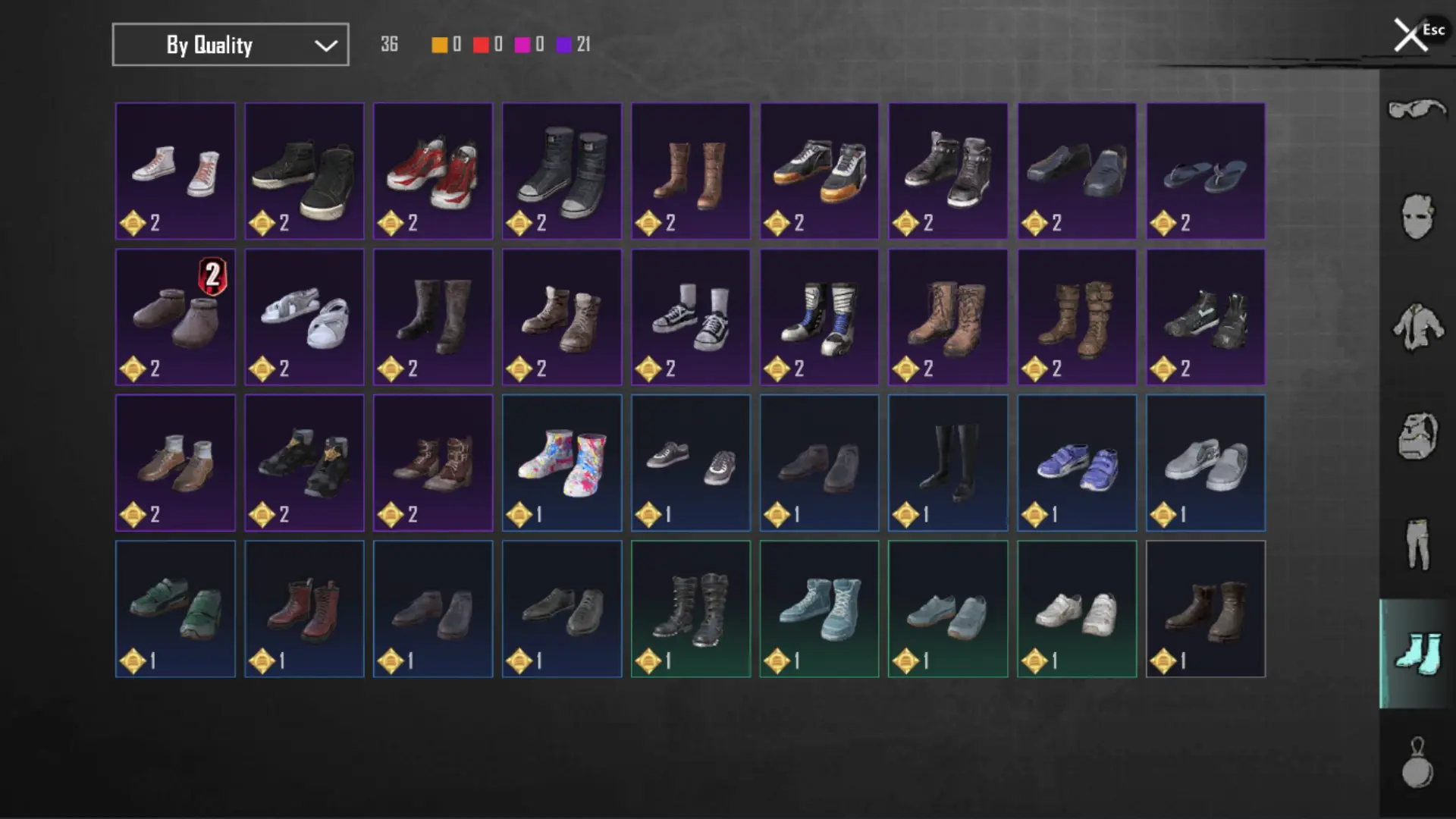Open the pants category icon
Viewport: 1456px width, 819px height.
tap(1417, 544)
